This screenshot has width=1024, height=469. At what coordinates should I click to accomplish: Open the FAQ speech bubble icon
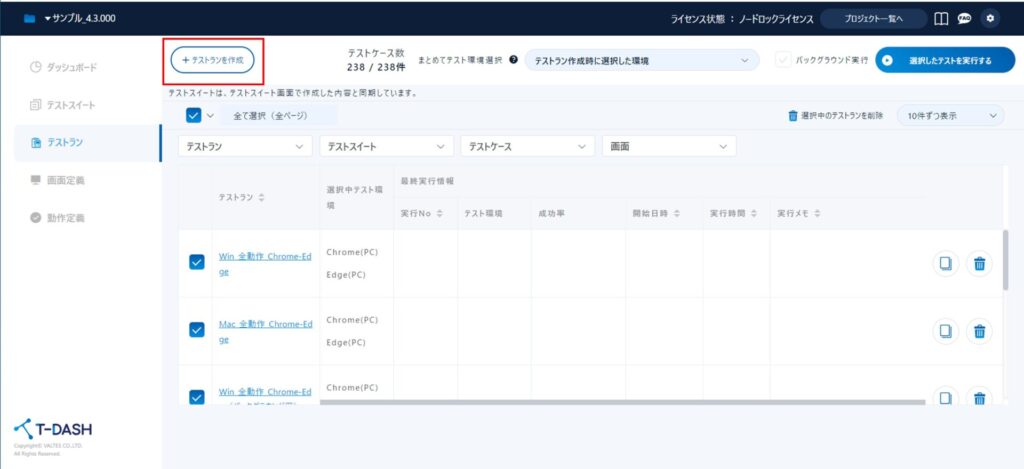point(965,18)
